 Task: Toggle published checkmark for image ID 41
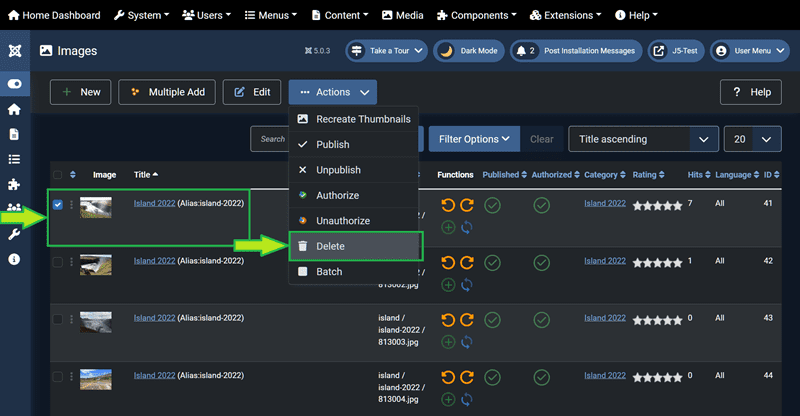(x=492, y=205)
